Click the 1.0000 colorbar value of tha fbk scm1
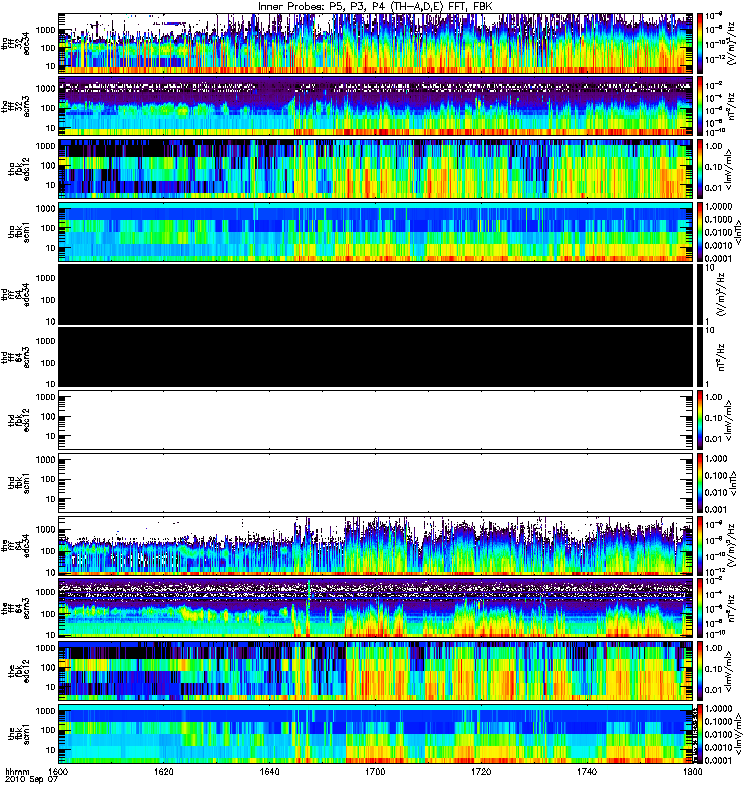Image resolution: width=750 pixels, height=800 pixels. tap(718, 207)
